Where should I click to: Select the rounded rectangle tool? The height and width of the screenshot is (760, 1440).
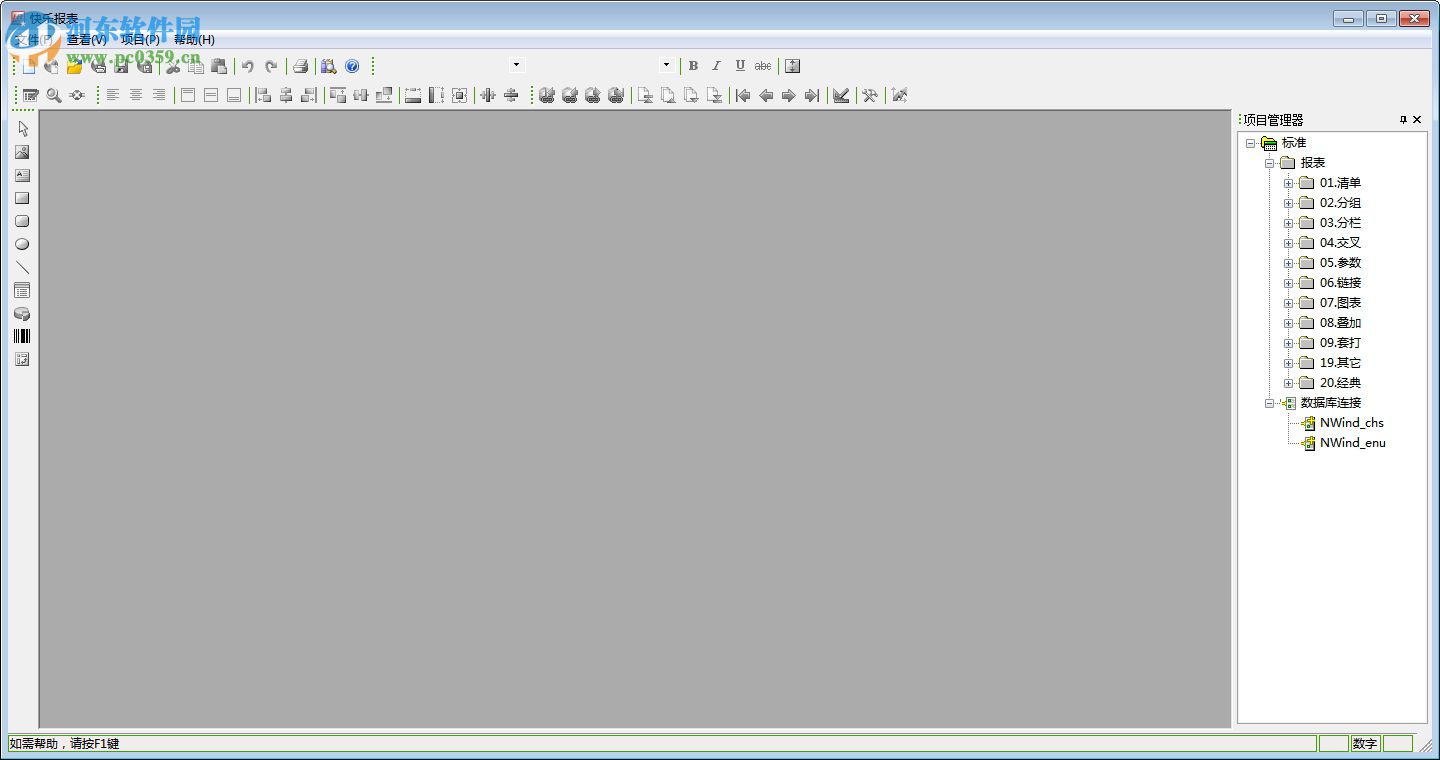pyautogui.click(x=22, y=221)
